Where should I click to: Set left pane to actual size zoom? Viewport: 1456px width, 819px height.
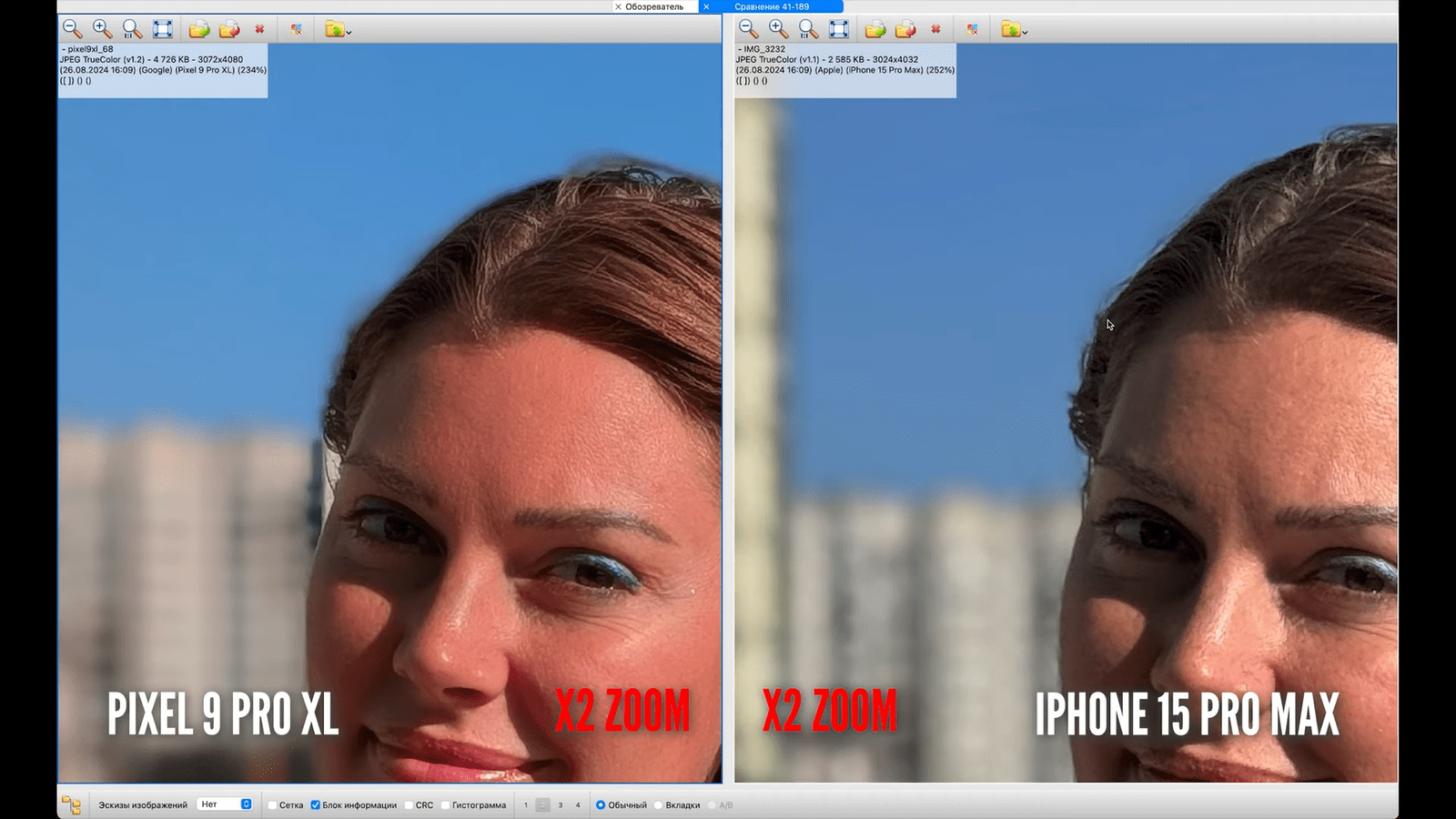pyautogui.click(x=132, y=29)
